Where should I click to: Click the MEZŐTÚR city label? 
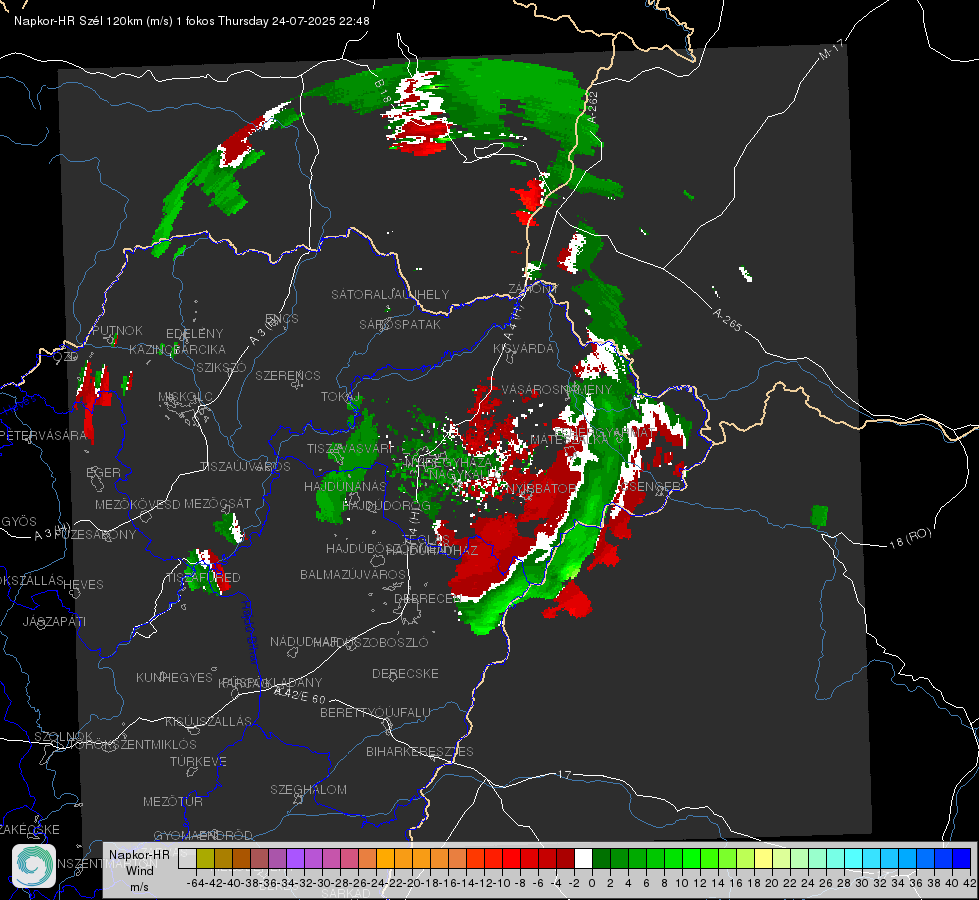pos(173,801)
